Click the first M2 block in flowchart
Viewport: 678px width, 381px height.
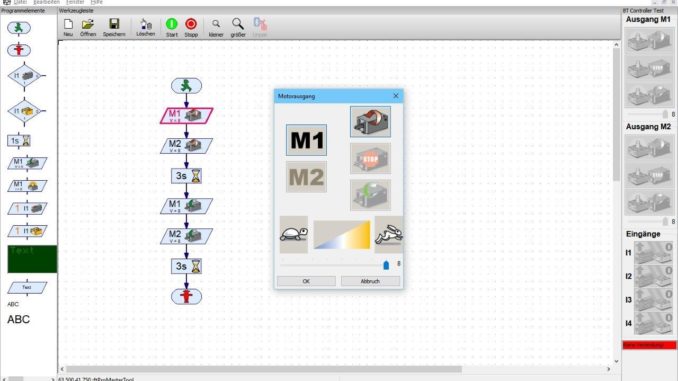point(186,146)
